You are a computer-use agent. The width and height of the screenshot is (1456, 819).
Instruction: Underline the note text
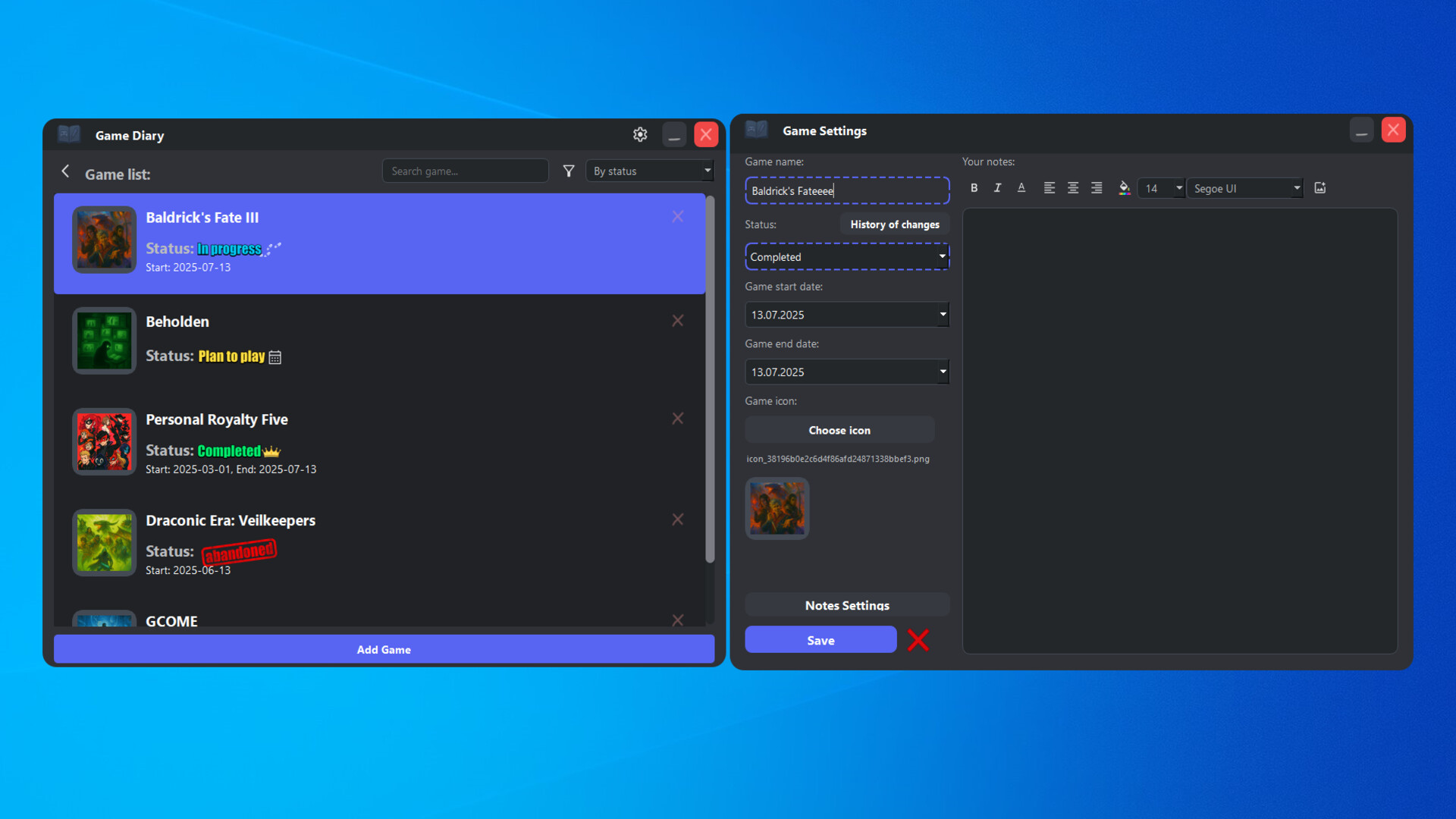click(x=1021, y=187)
